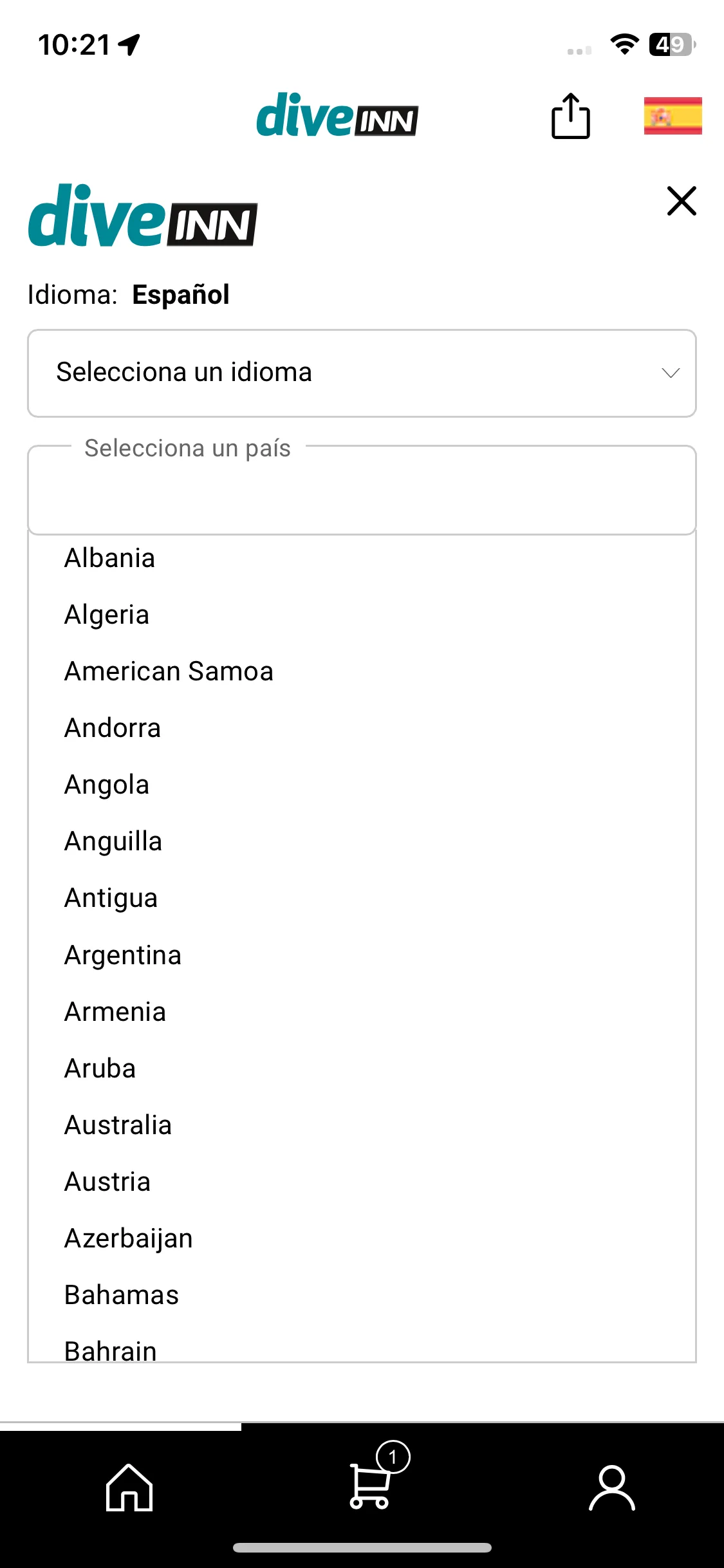The width and height of the screenshot is (724, 1568).
Task: Tap the large diveinn panel logo
Action: (142, 216)
